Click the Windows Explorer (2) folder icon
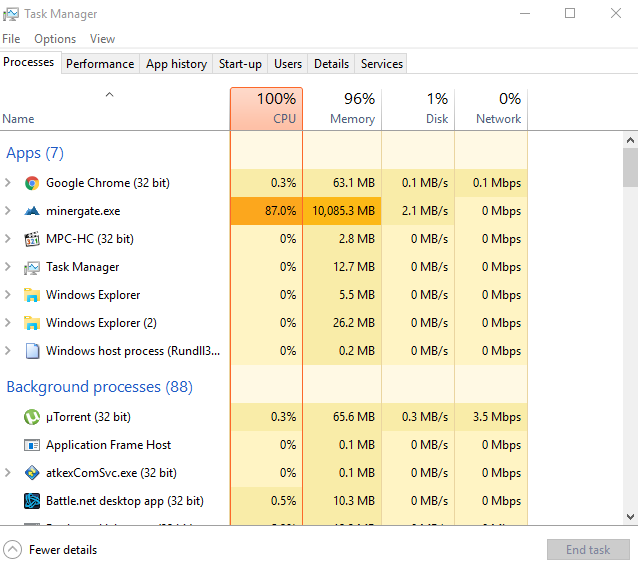 point(32,323)
